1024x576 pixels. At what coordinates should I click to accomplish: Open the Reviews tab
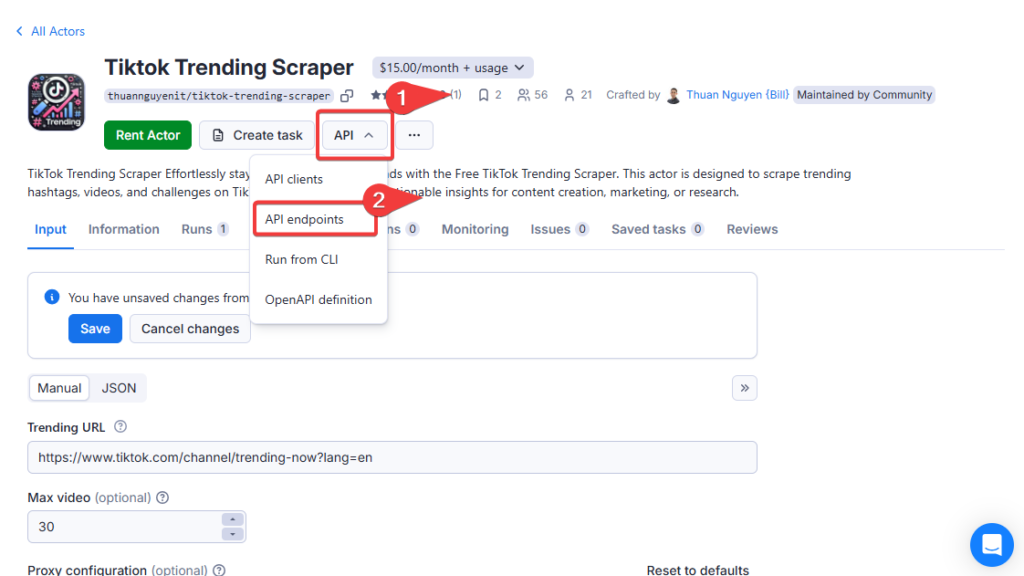[x=752, y=229]
